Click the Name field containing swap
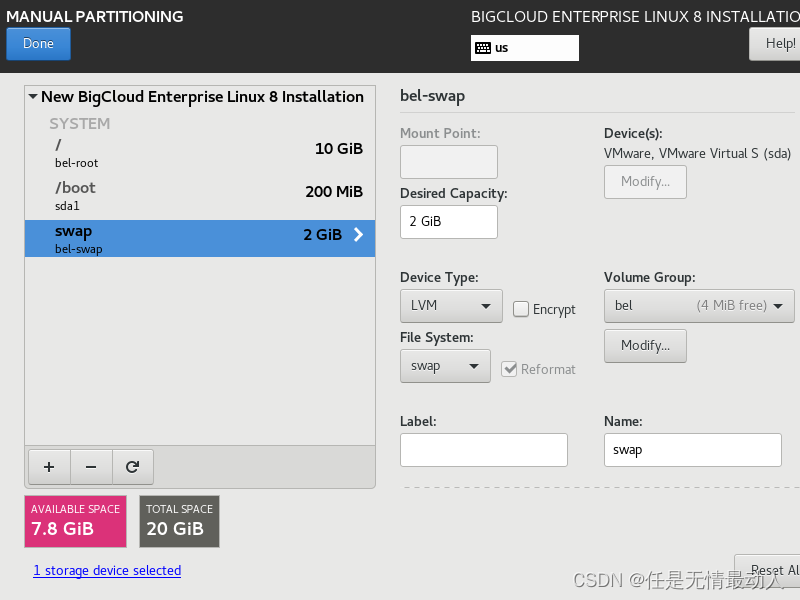Image resolution: width=800 pixels, height=600 pixels. tap(693, 450)
